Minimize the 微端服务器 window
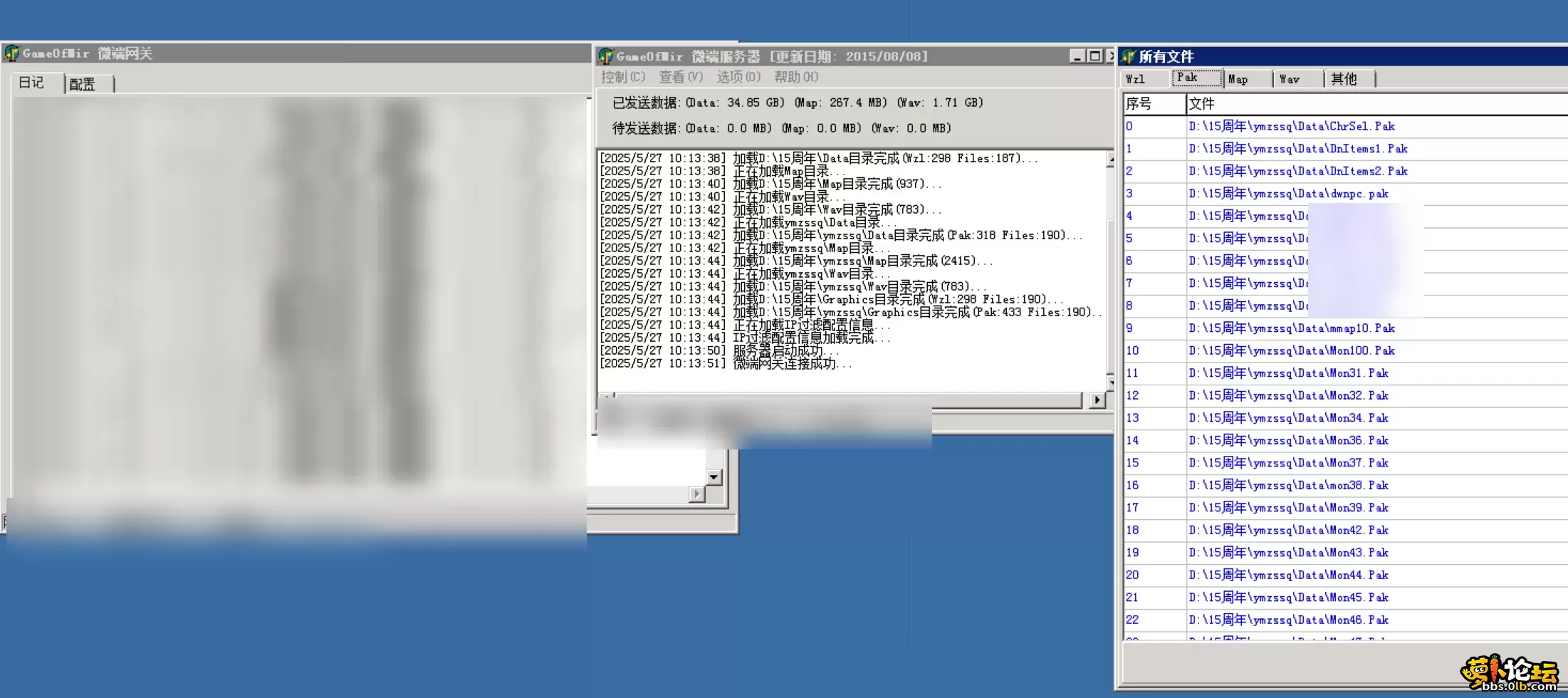 click(1077, 56)
